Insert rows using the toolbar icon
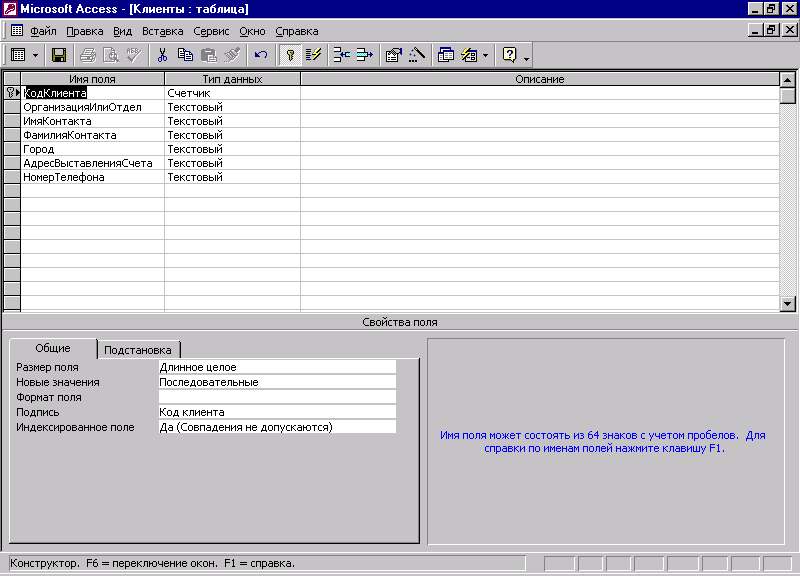Screen dimensions: 800x576 coord(341,55)
